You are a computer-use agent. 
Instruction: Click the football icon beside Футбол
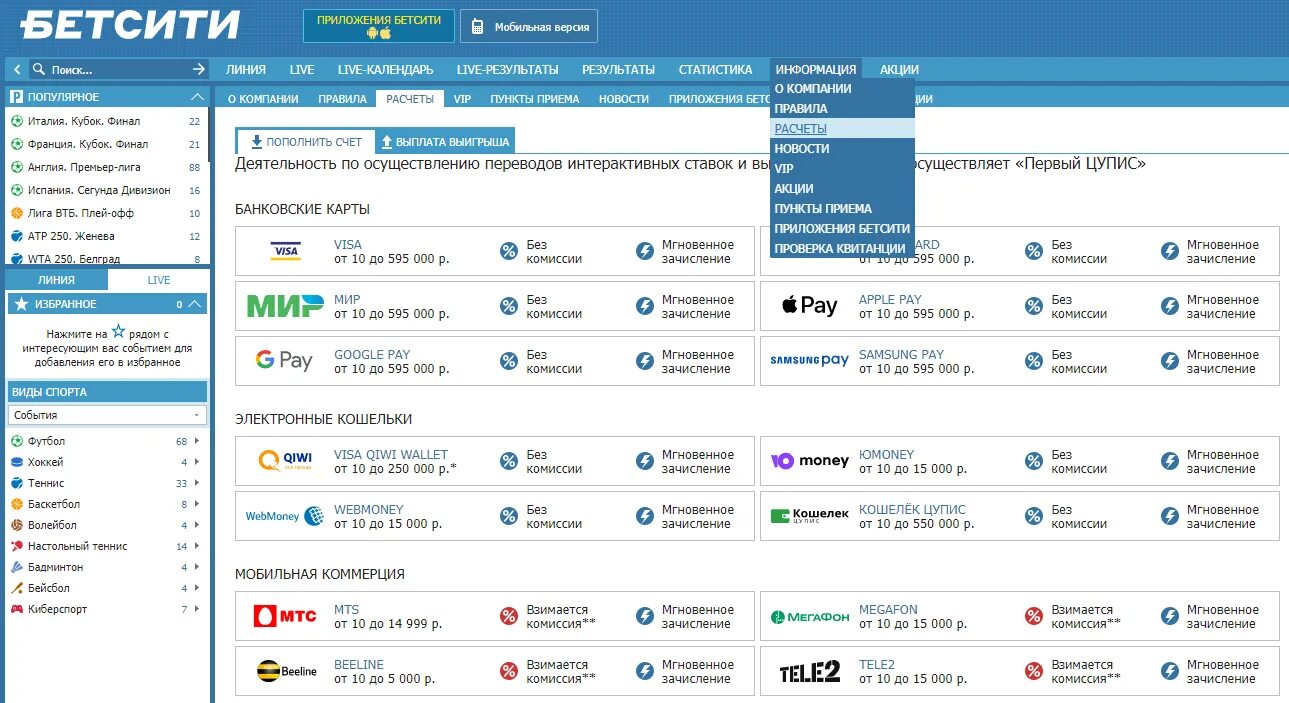[17, 441]
